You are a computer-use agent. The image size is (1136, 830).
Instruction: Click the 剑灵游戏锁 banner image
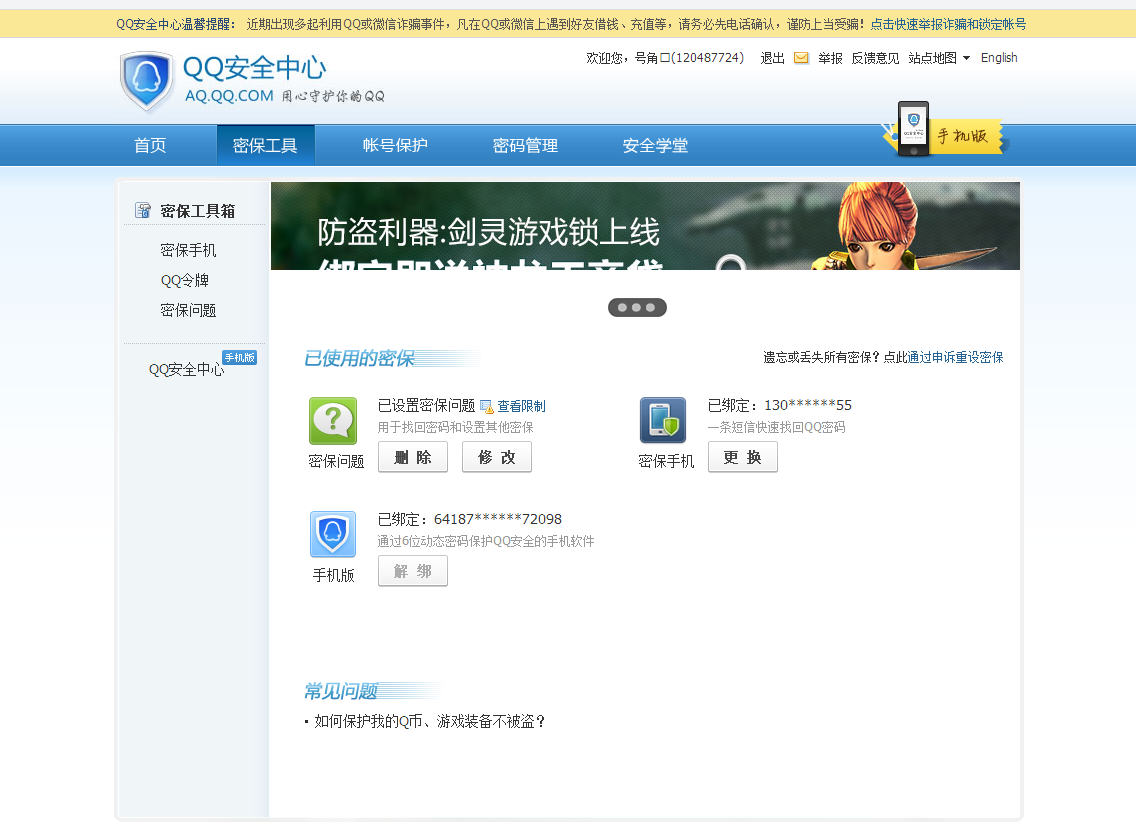[x=646, y=226]
